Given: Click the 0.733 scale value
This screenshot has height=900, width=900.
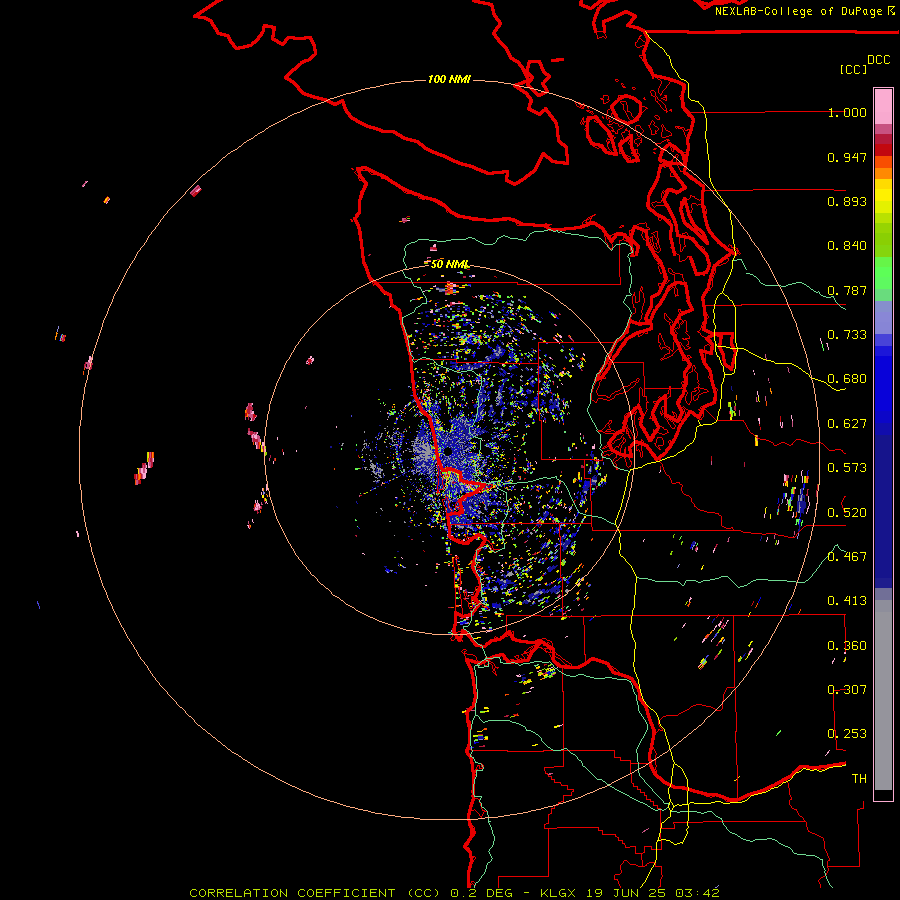Looking at the screenshot, I should tap(847, 335).
